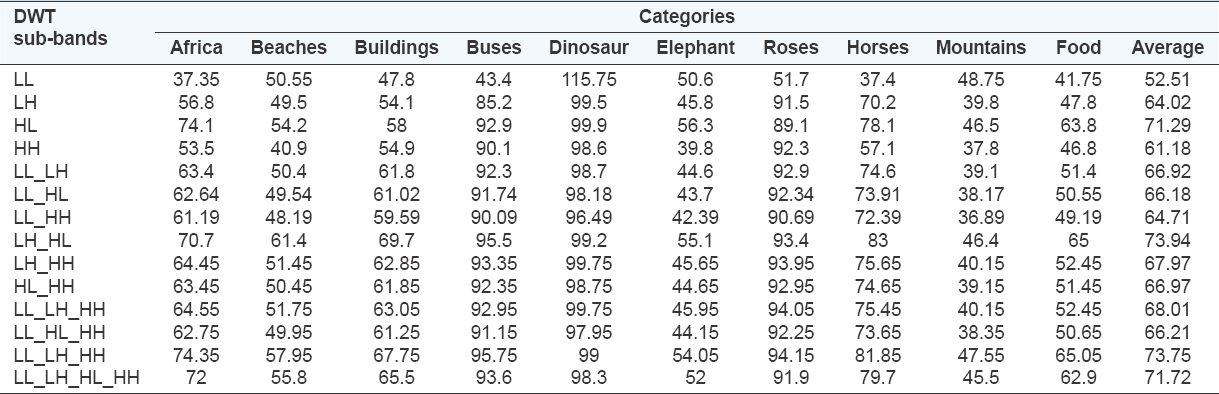The image size is (1219, 394).
Task: Click the Average column header
Action: click(1167, 47)
